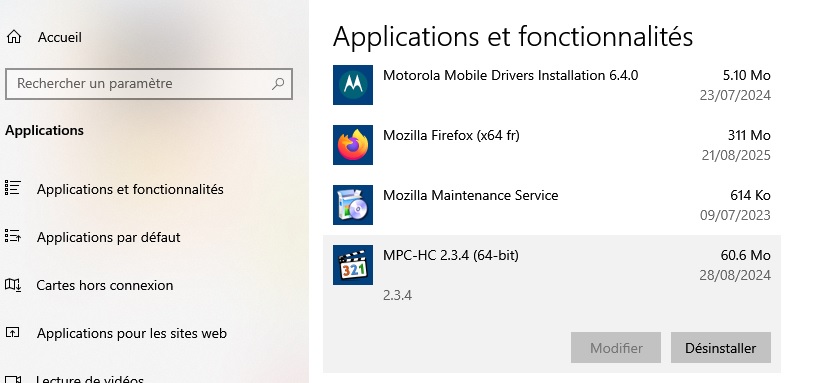
Task: Click the MPC-HC 321 clapperboard icon
Action: 353,265
